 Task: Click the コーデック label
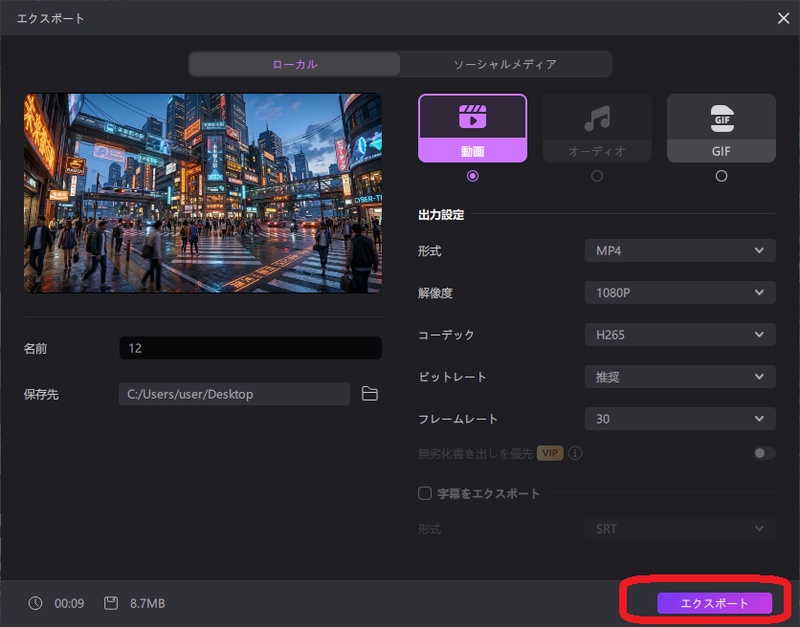point(446,335)
